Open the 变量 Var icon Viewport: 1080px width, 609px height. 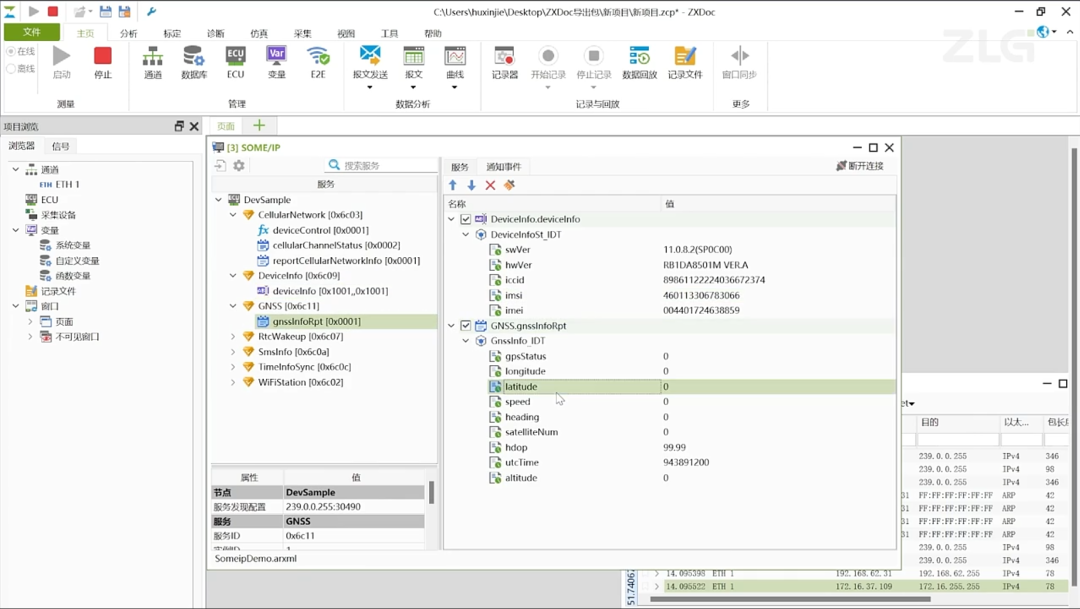pos(276,57)
